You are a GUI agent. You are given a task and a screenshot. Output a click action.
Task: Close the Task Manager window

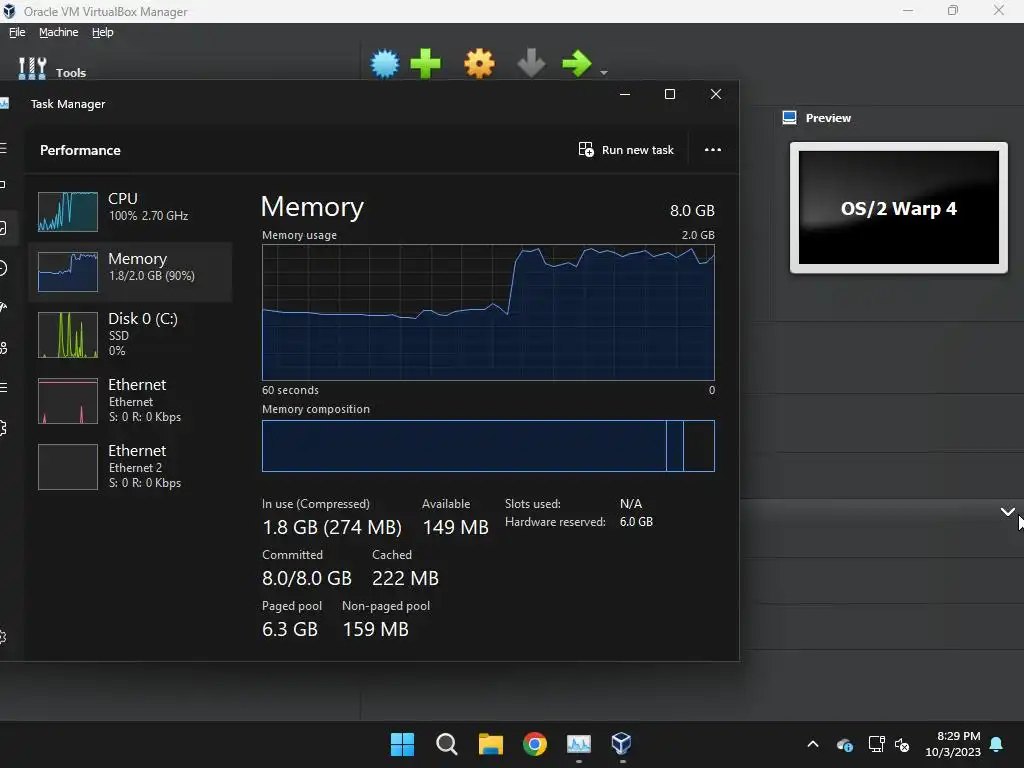click(x=716, y=94)
